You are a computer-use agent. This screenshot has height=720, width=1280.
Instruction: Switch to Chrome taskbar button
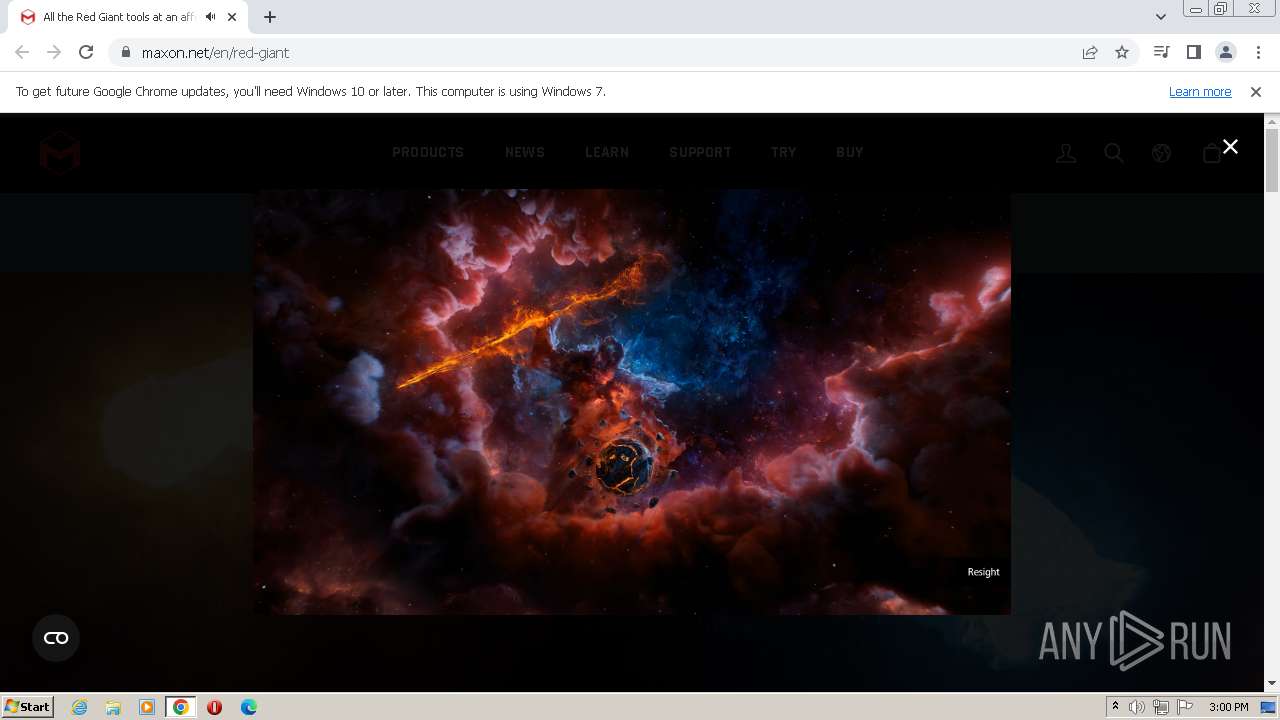point(181,707)
